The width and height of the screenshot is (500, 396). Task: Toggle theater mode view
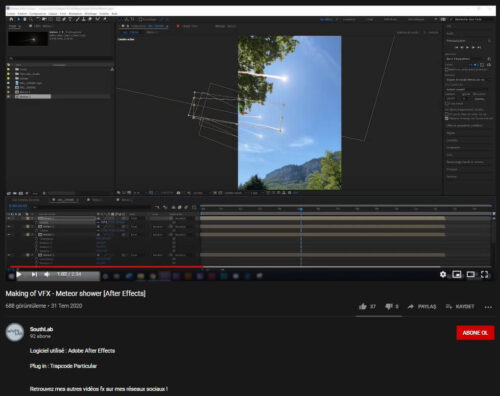[x=471, y=274]
